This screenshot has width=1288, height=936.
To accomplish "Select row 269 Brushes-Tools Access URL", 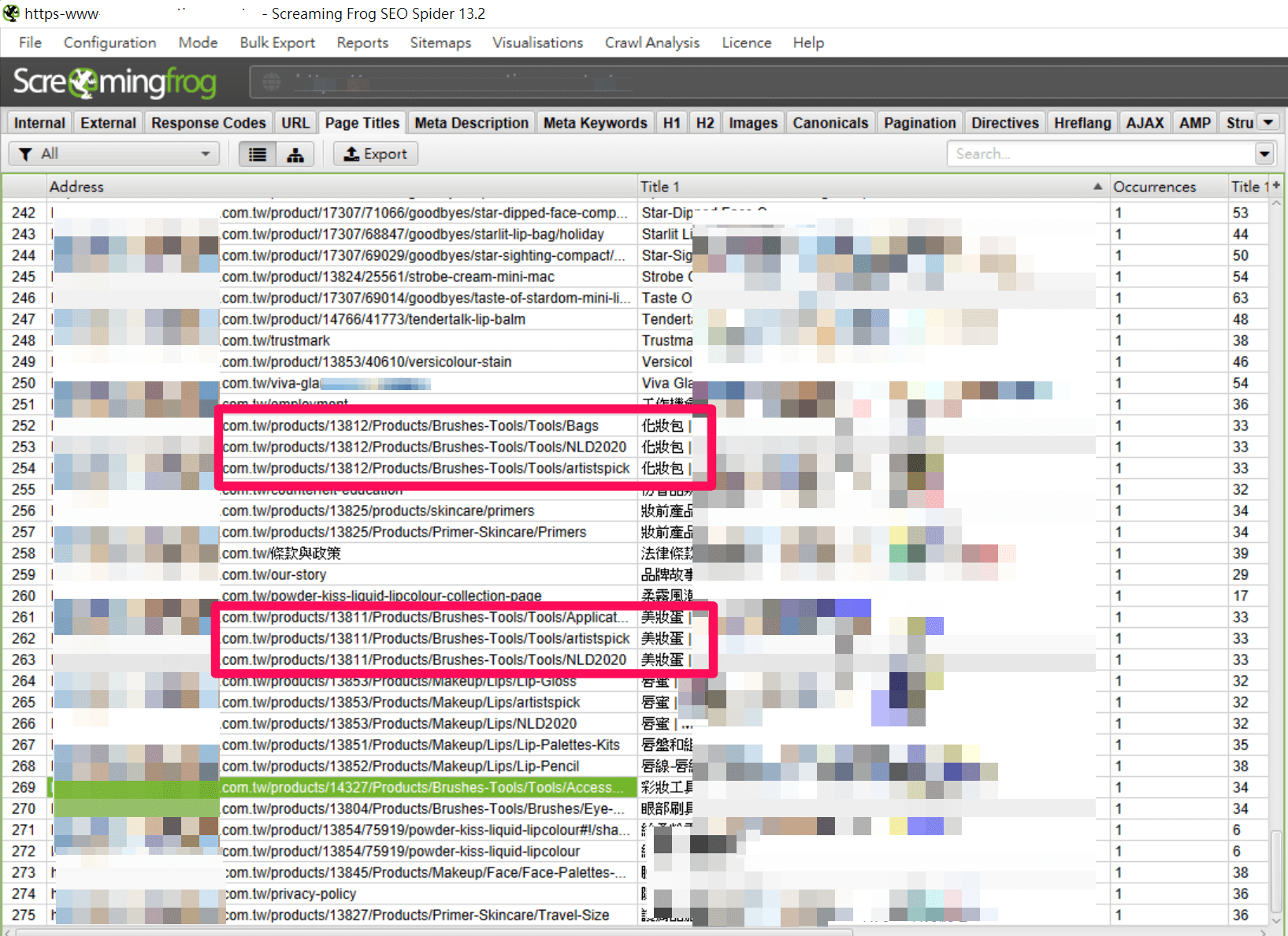I will [x=418, y=787].
